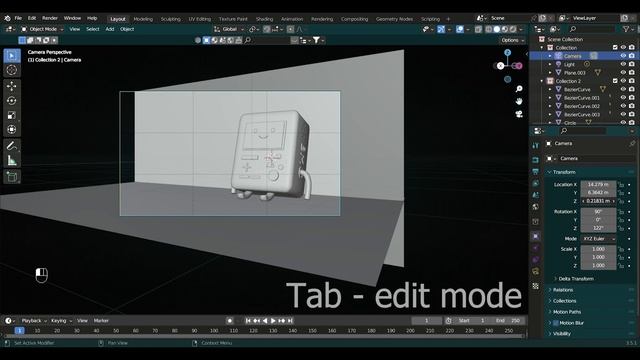Open the XYZ Euler rotation mode dropdown

click(598, 239)
